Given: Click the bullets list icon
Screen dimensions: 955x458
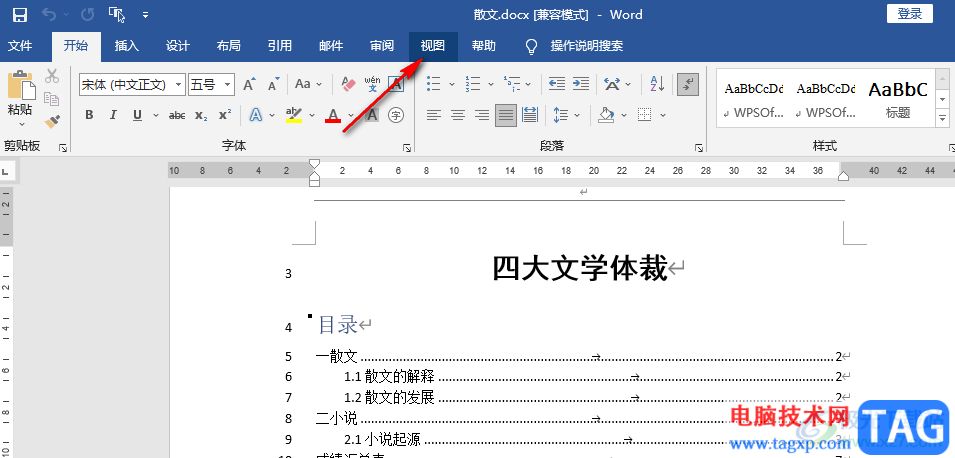Looking at the screenshot, I should tap(434, 83).
